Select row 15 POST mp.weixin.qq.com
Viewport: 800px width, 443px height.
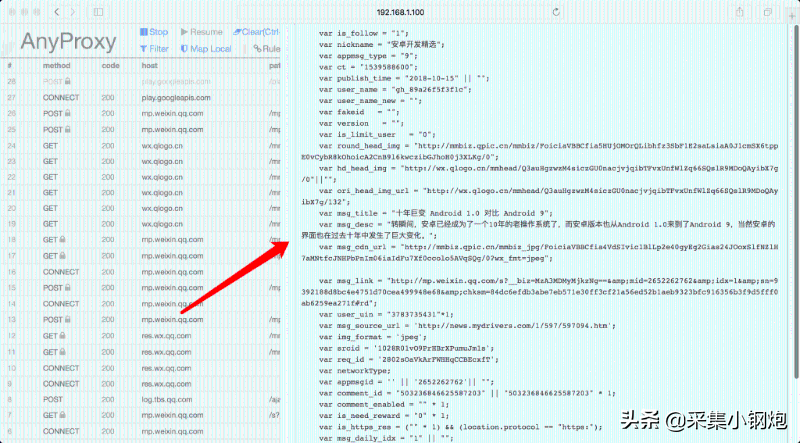140,287
